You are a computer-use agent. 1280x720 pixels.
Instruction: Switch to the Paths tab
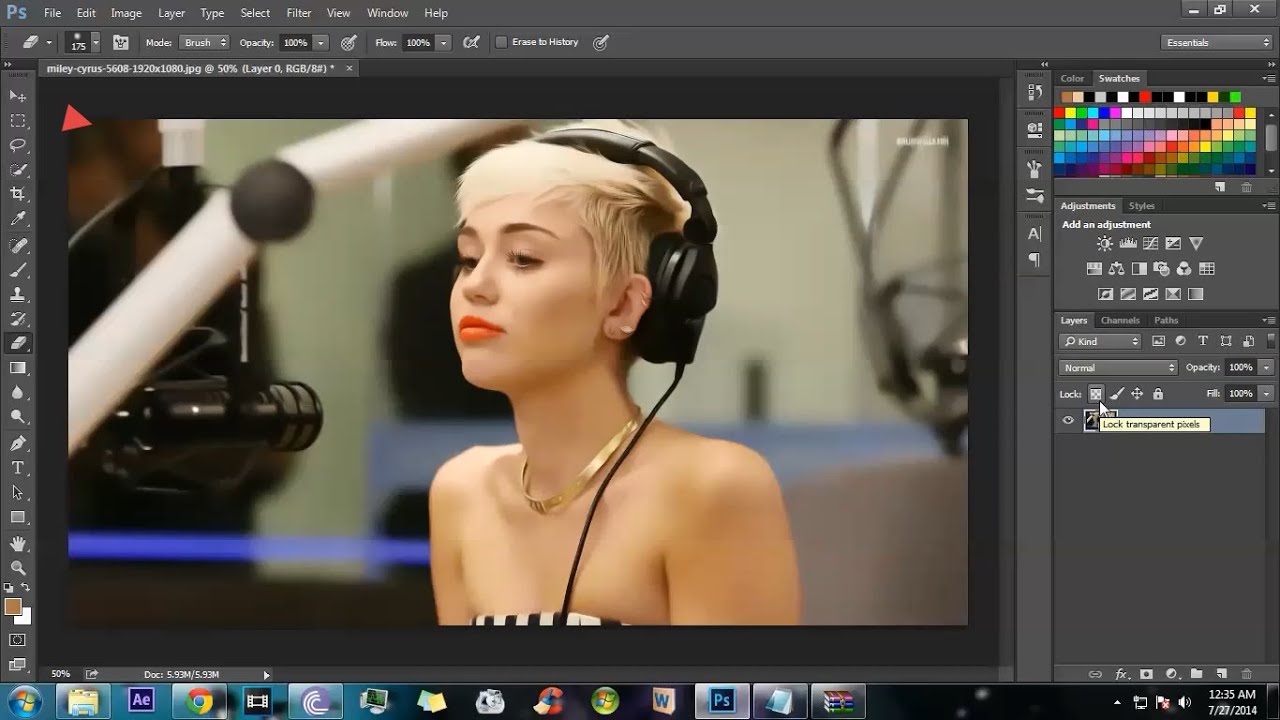tap(1166, 320)
